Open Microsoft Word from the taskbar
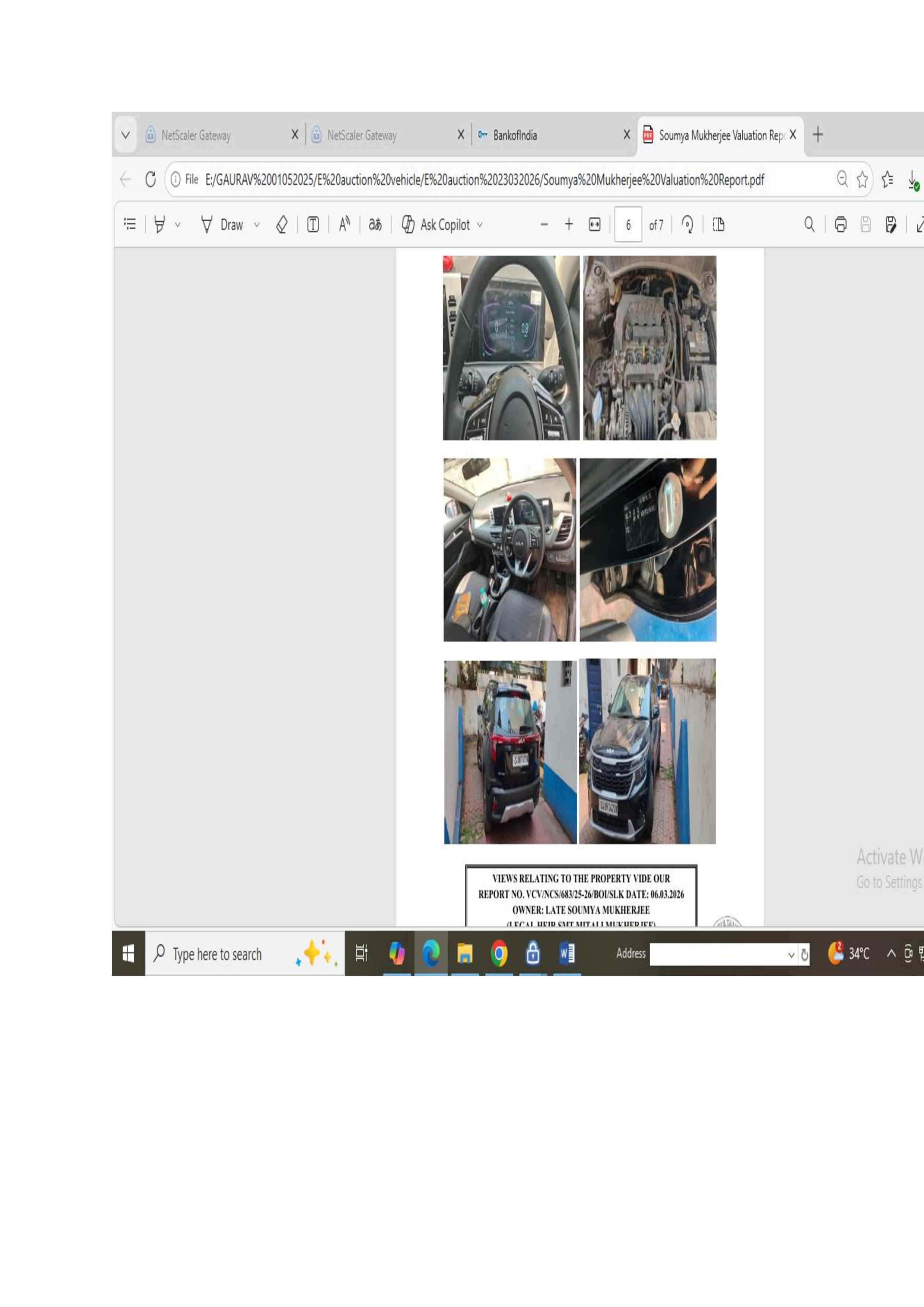This screenshot has height=1307, width=924. [x=567, y=953]
